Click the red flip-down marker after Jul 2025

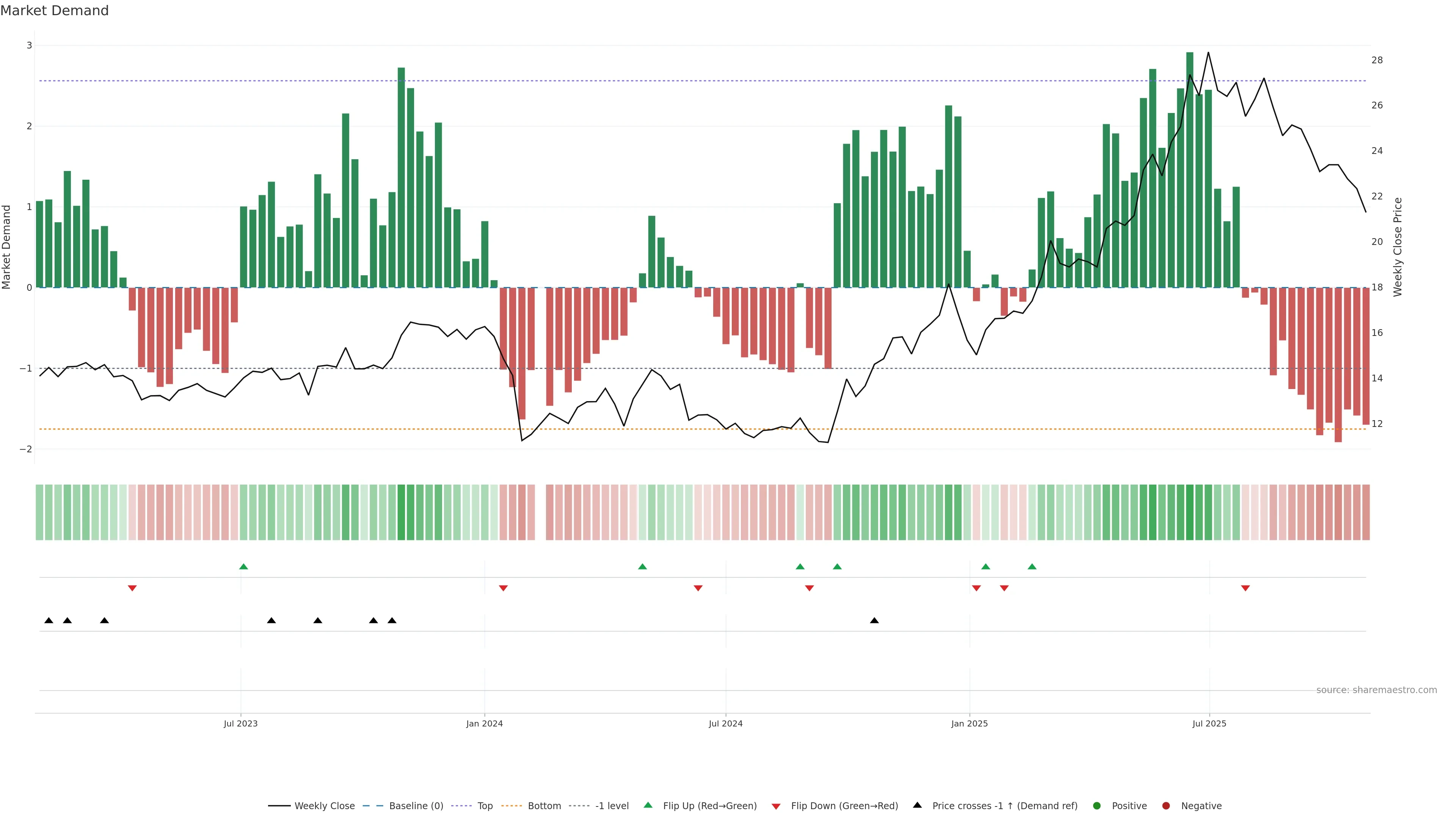coord(1245,588)
